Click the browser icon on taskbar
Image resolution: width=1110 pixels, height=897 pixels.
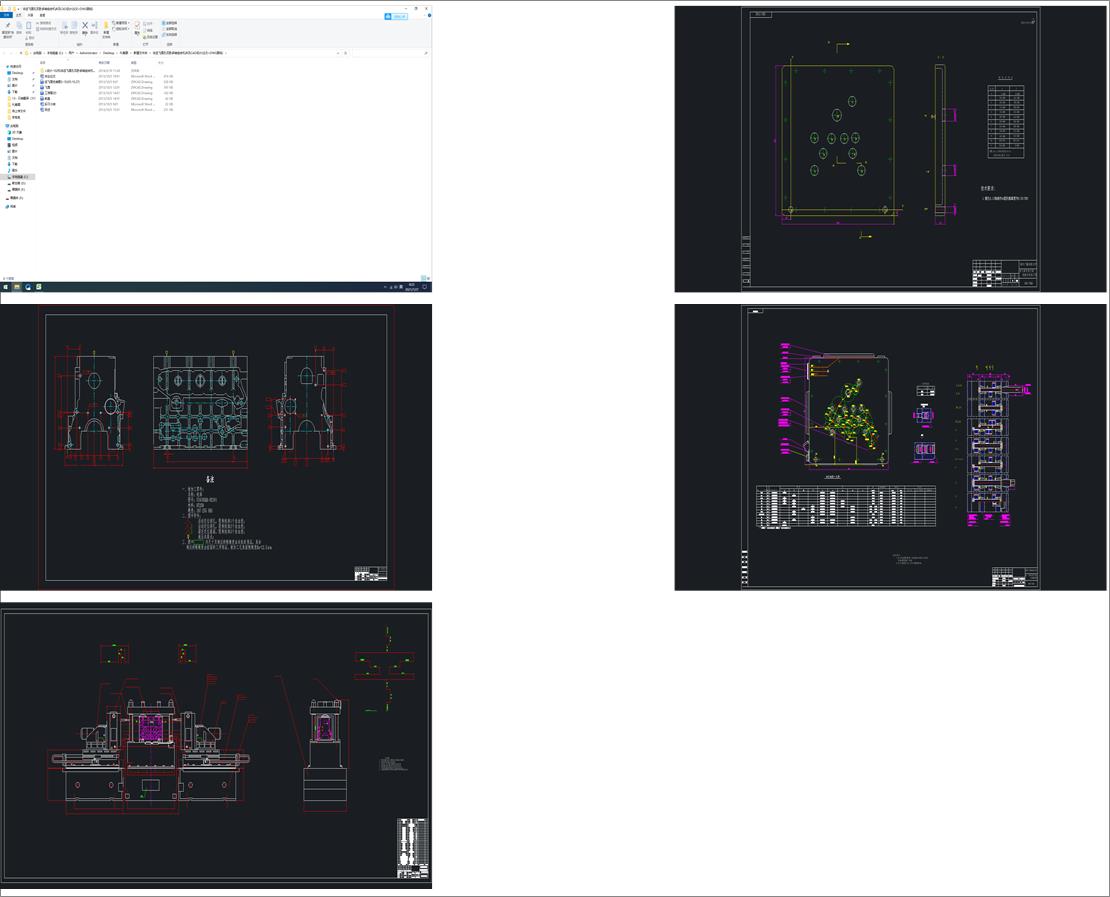click(x=28, y=287)
